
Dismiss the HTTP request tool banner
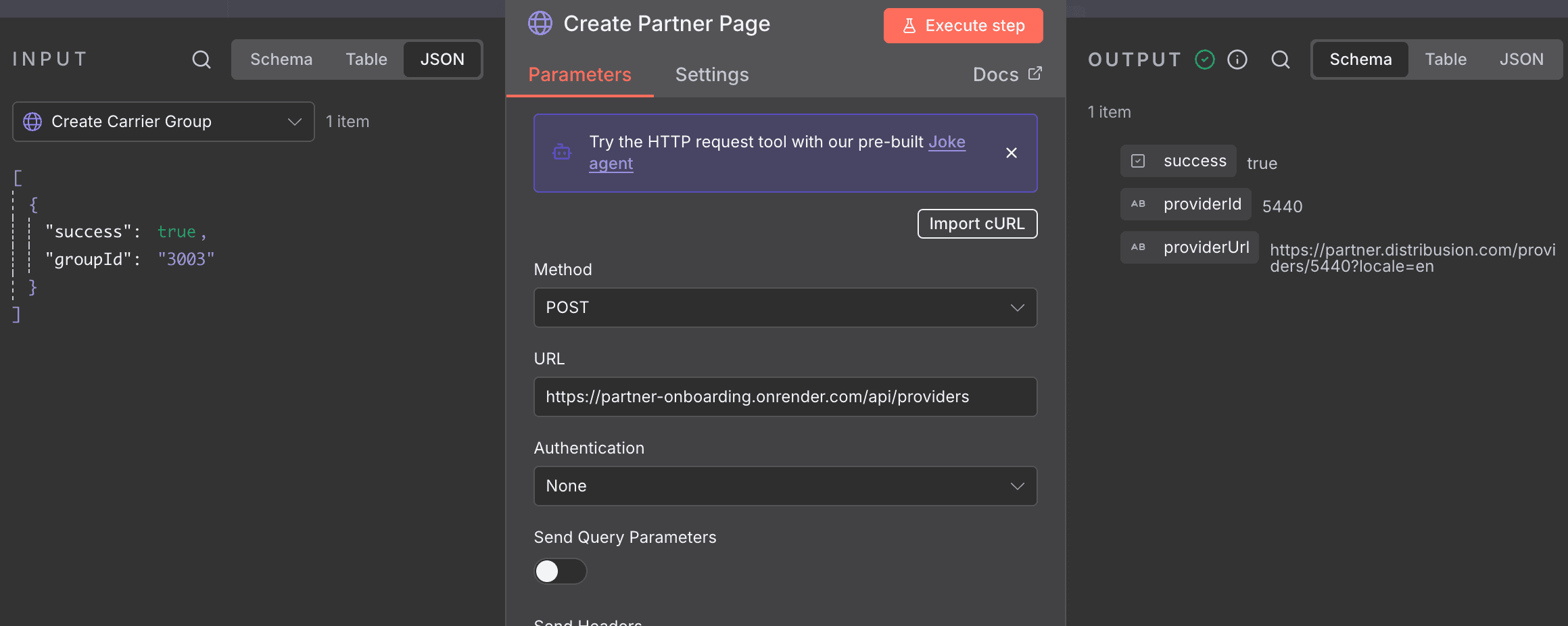pos(1011,153)
